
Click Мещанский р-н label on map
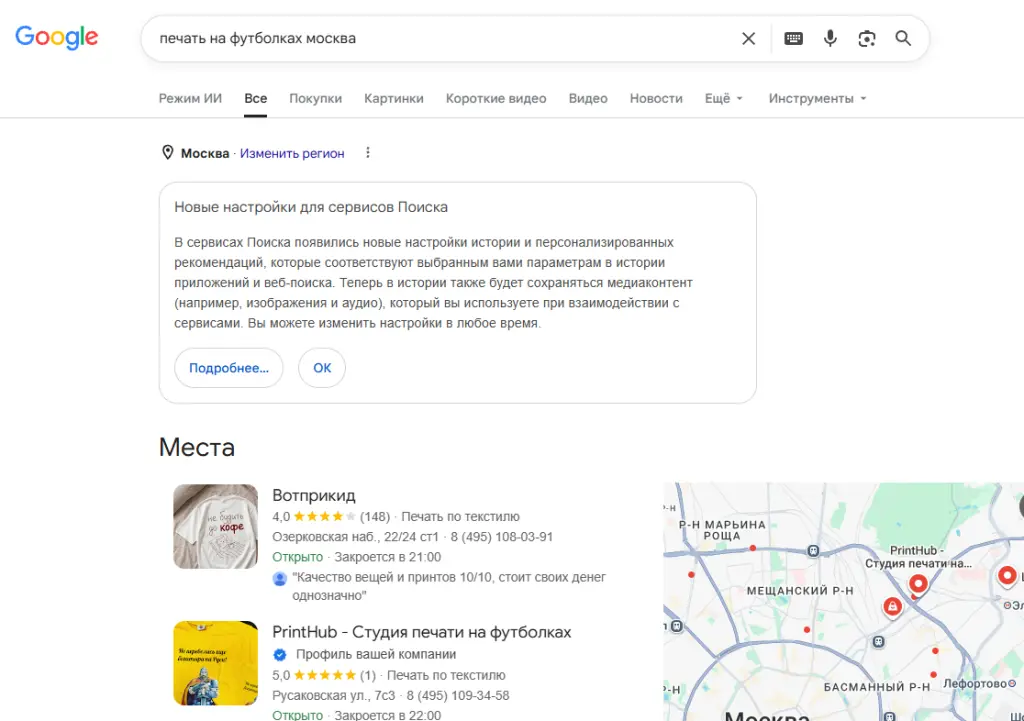pyautogui.click(x=800, y=590)
